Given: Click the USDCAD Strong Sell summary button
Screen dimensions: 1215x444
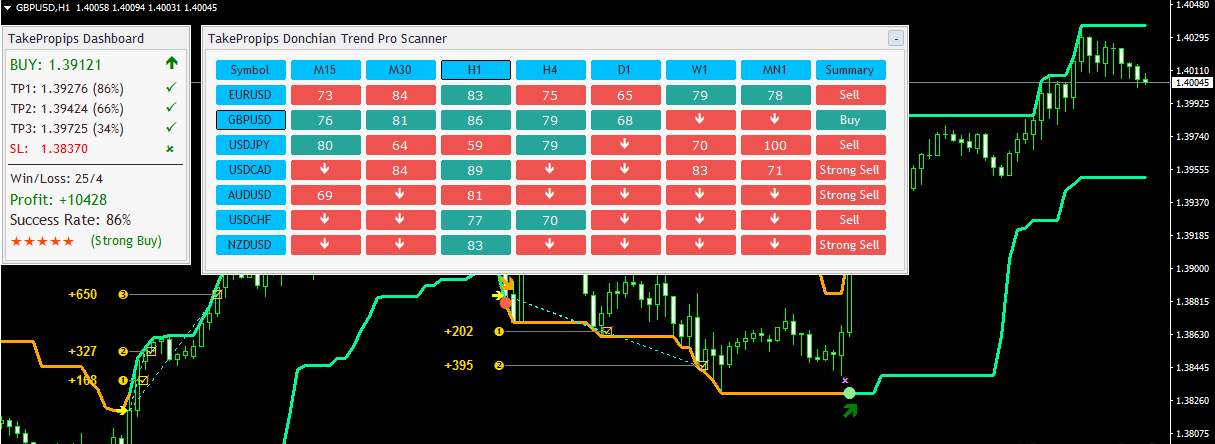Looking at the screenshot, I should [850, 170].
